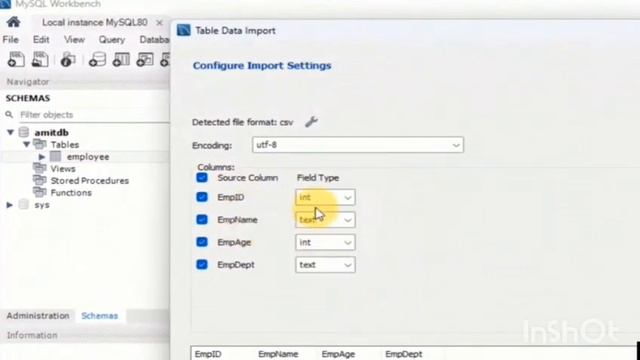This screenshot has width=640, height=360.
Task: Click the Filter objects search field
Action: [x=94, y=115]
